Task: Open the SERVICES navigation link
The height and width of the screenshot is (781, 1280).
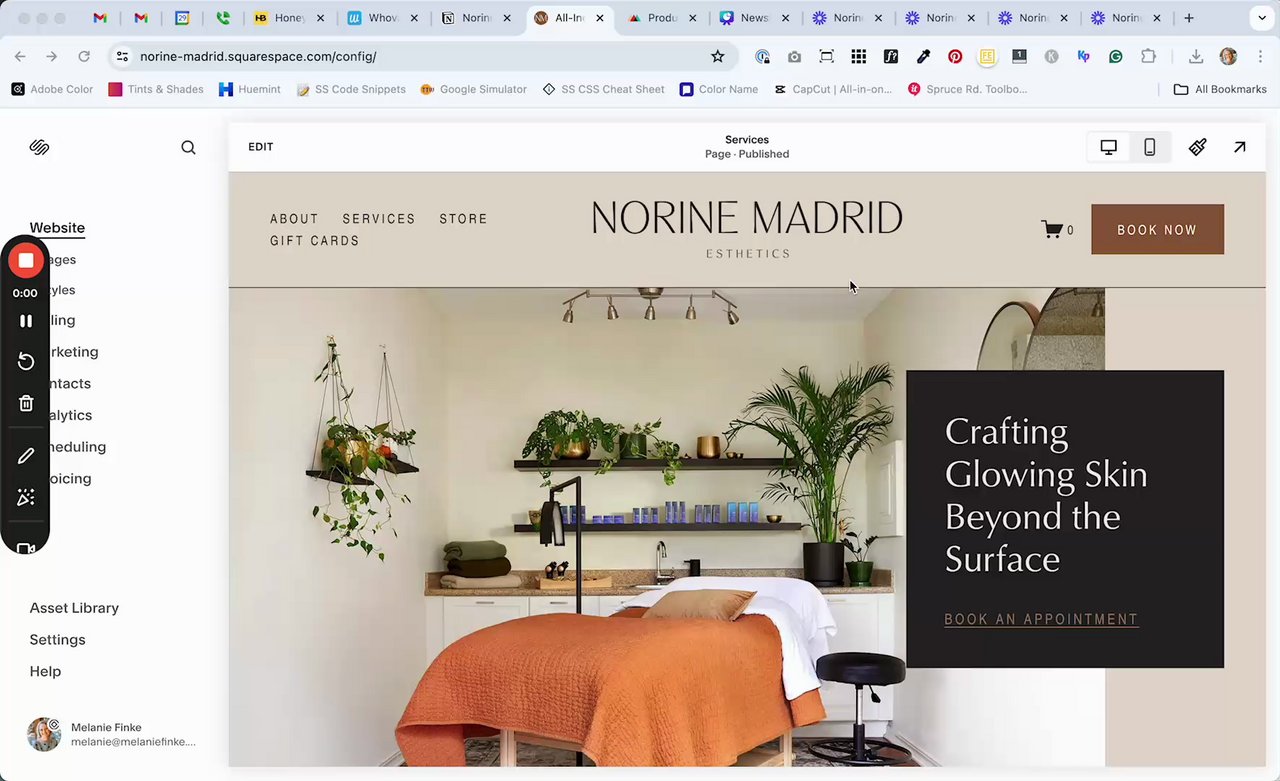Action: [379, 219]
